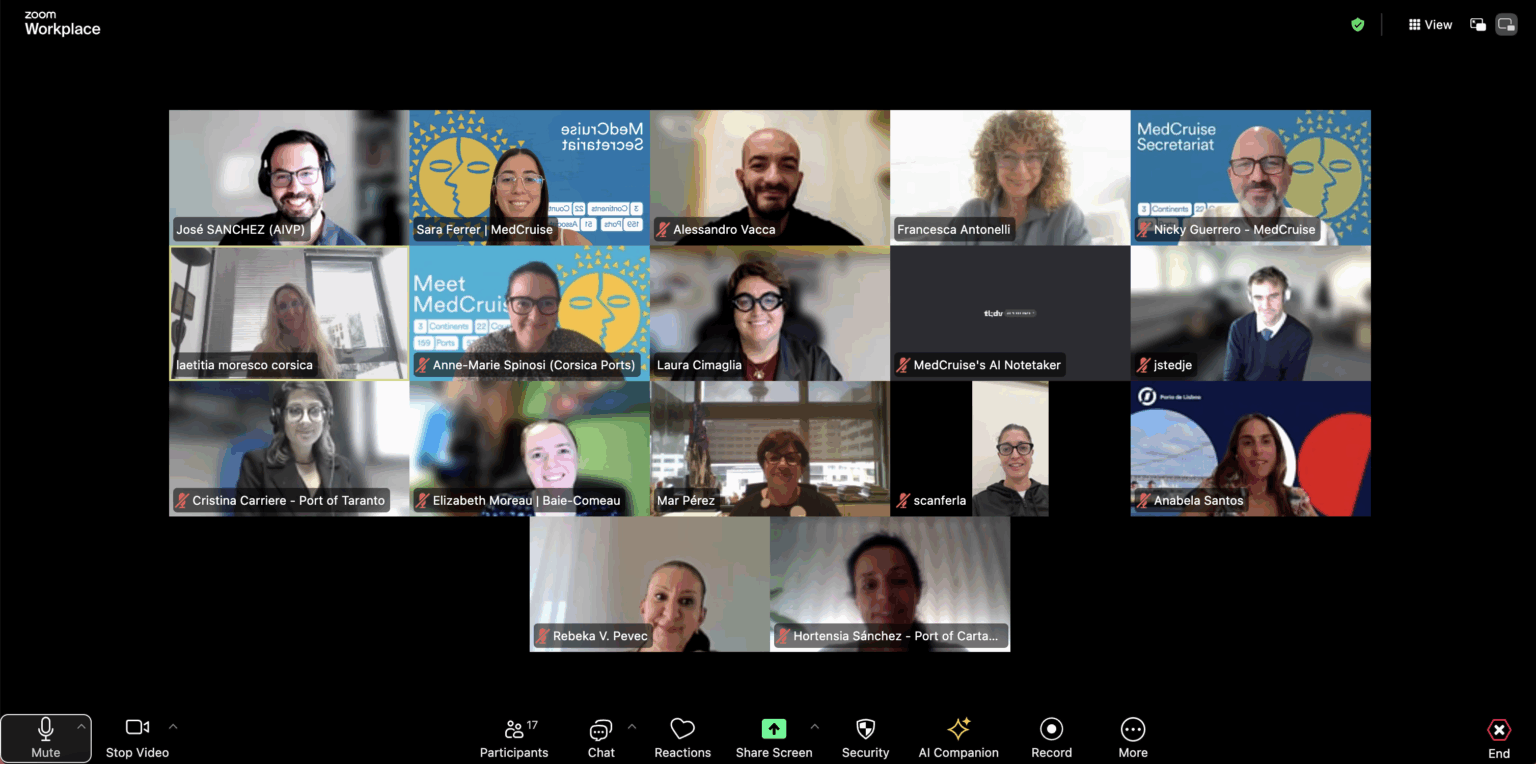Click muted mic icon beside Cristina Carriere
1536x764 pixels.
tap(182, 501)
